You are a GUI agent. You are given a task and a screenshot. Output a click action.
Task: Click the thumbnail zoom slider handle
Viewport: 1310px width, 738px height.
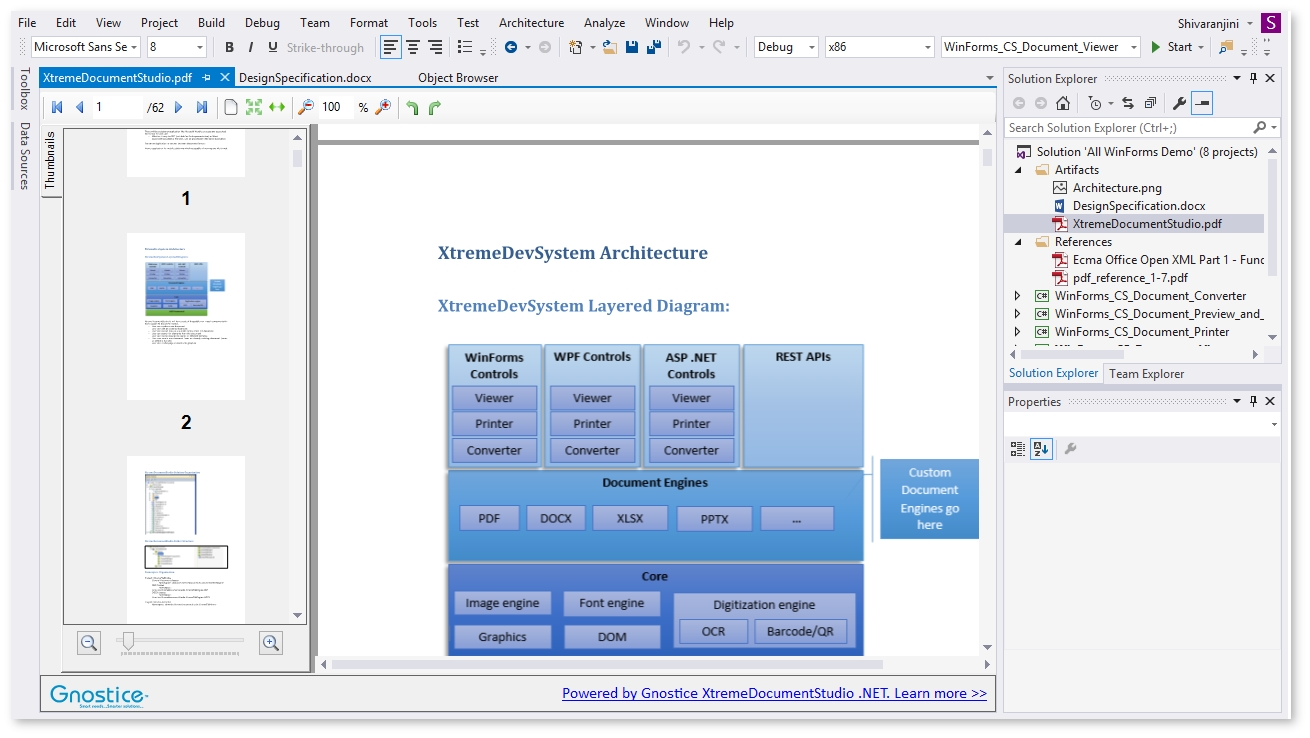click(127, 642)
